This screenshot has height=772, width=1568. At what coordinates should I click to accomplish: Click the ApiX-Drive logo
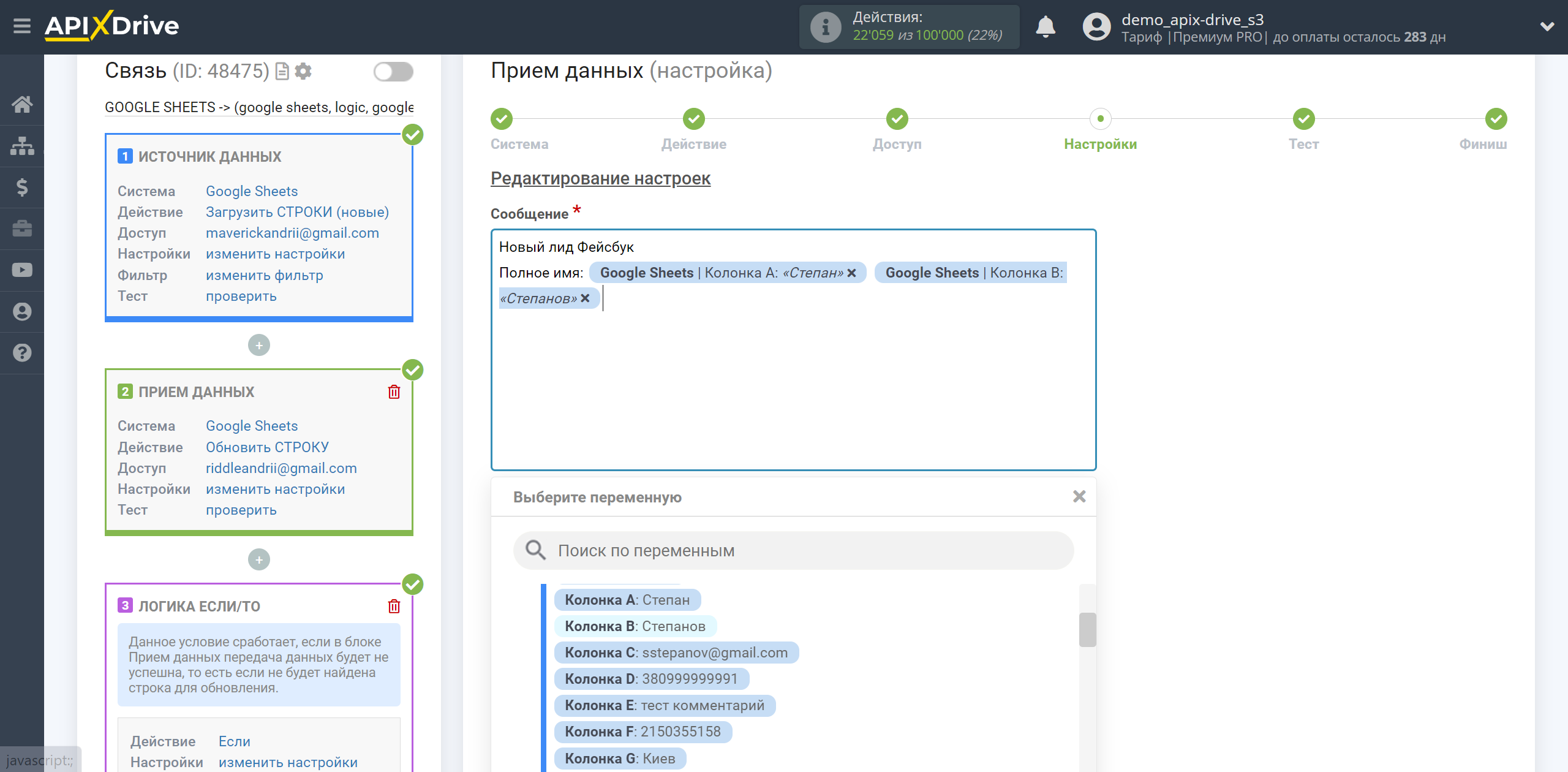point(111,26)
